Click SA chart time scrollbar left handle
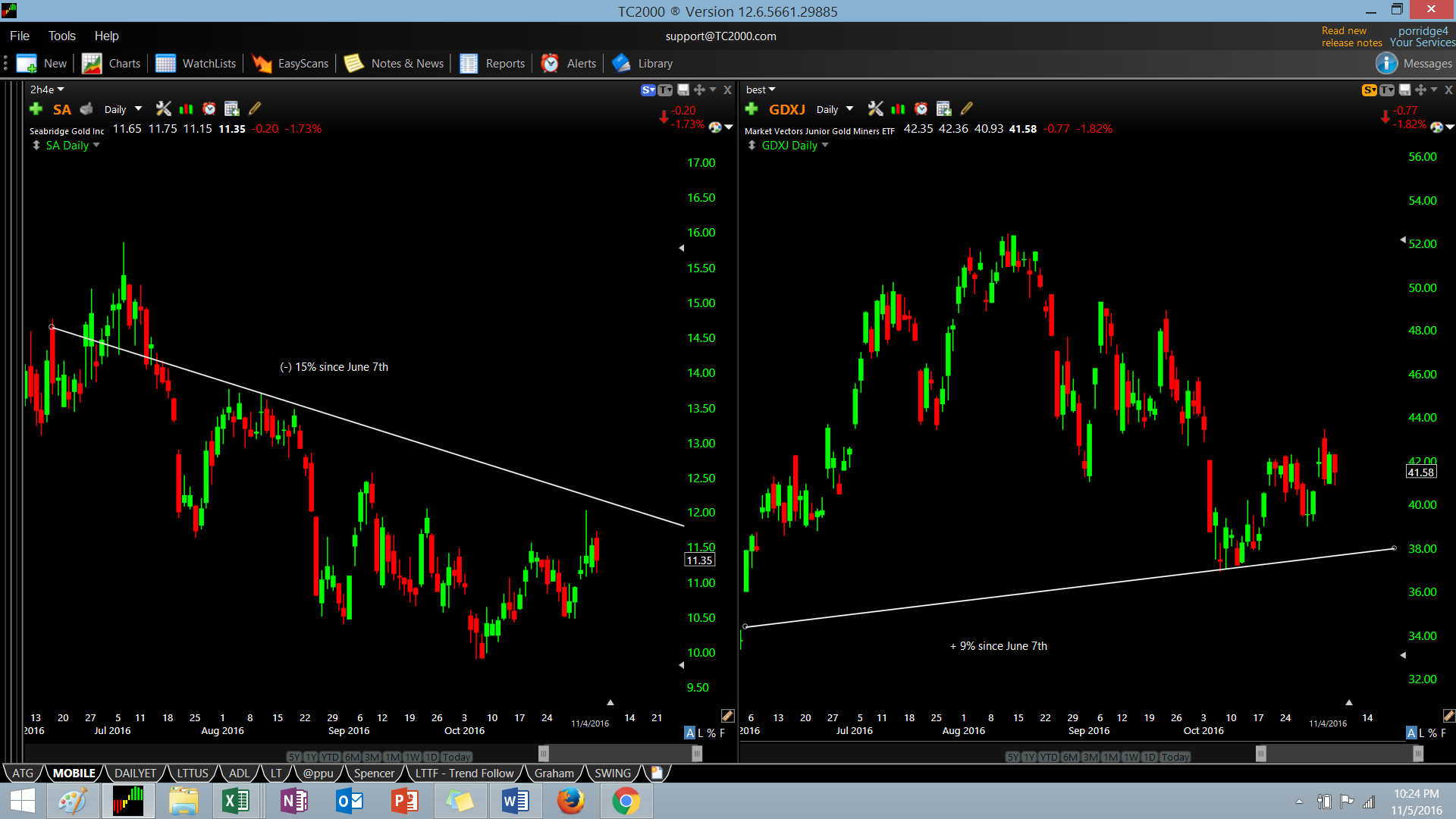Viewport: 1456px width, 819px height. click(x=544, y=753)
